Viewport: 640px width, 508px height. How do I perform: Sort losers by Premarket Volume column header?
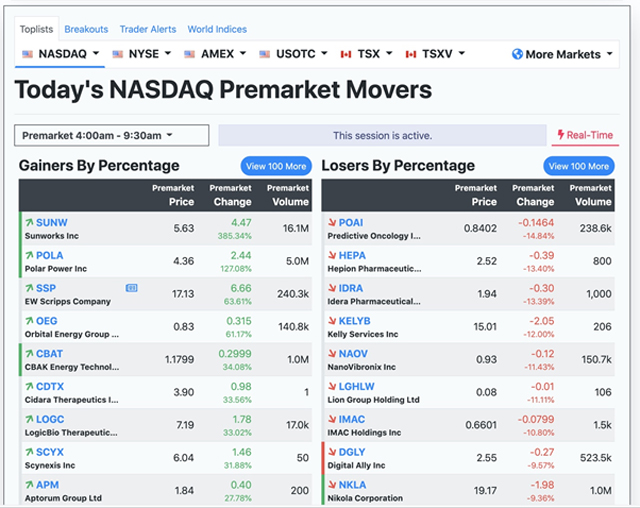tap(591, 195)
